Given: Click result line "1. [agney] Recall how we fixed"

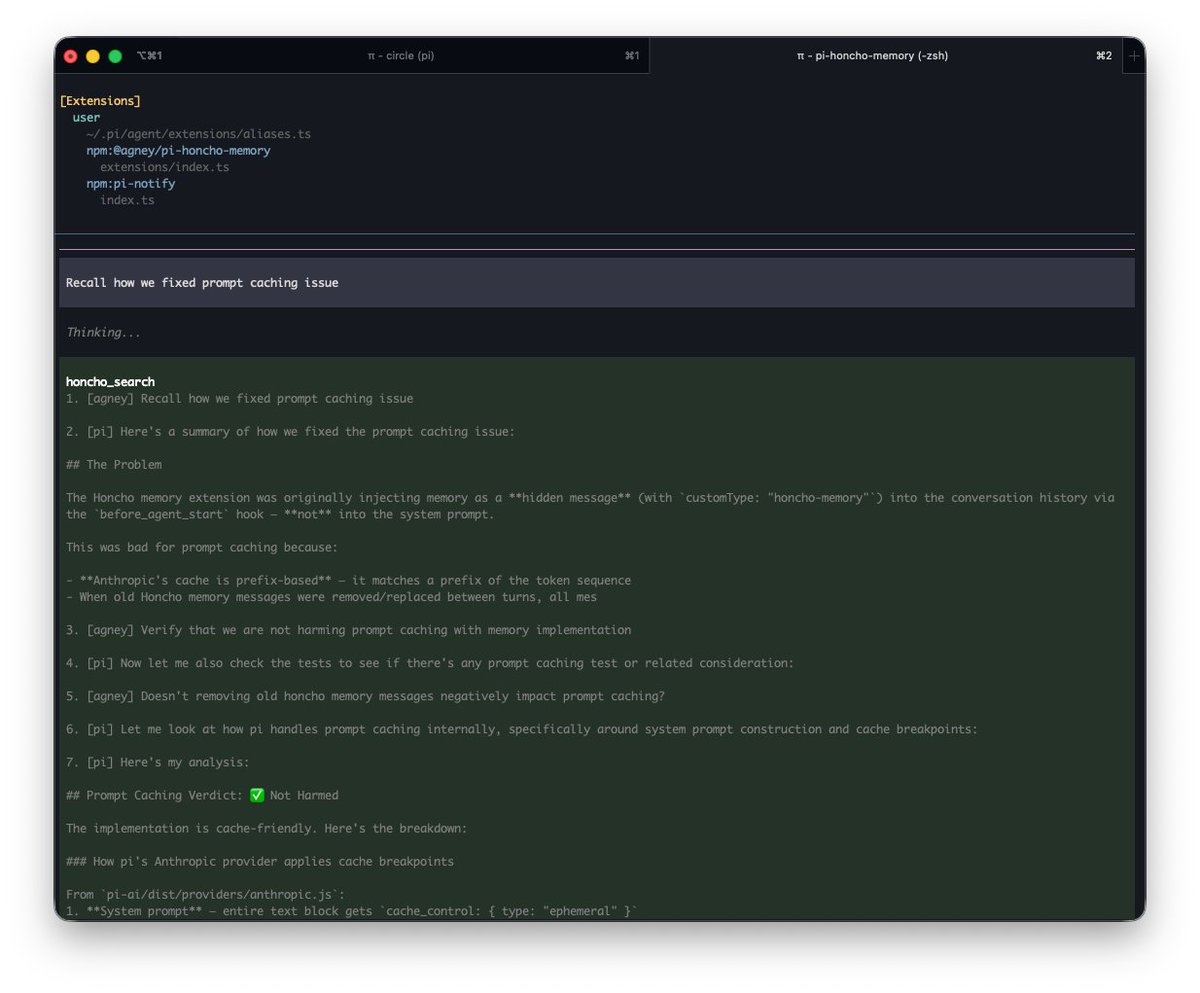Looking at the screenshot, I should 239,398.
